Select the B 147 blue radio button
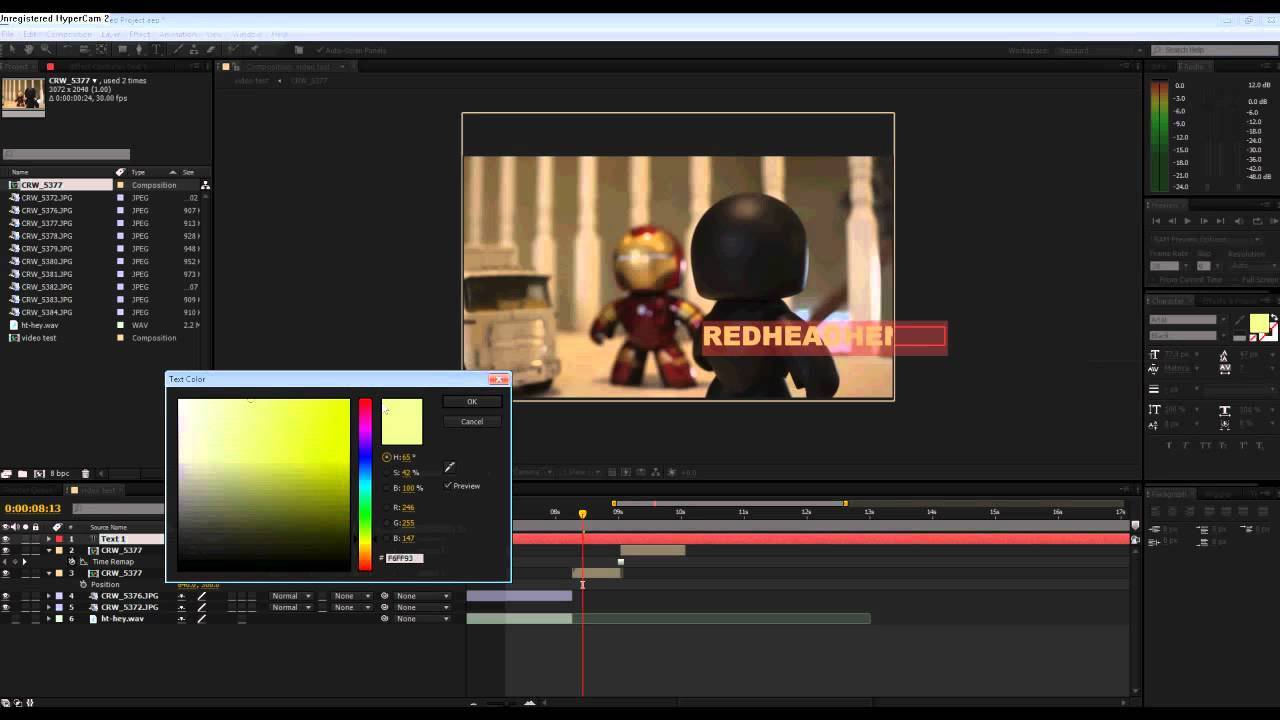Screen dimensions: 1280x720 tap(387, 538)
